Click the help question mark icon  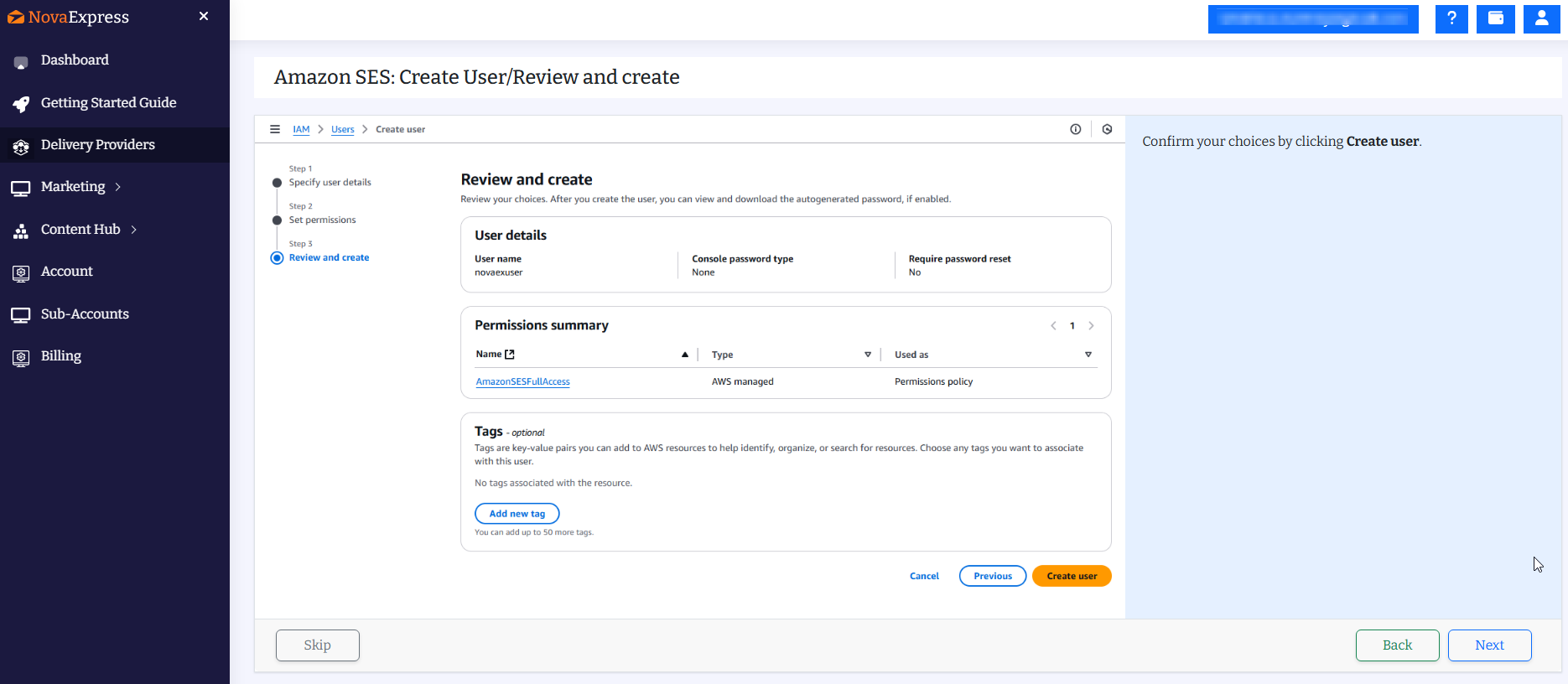click(x=1451, y=18)
